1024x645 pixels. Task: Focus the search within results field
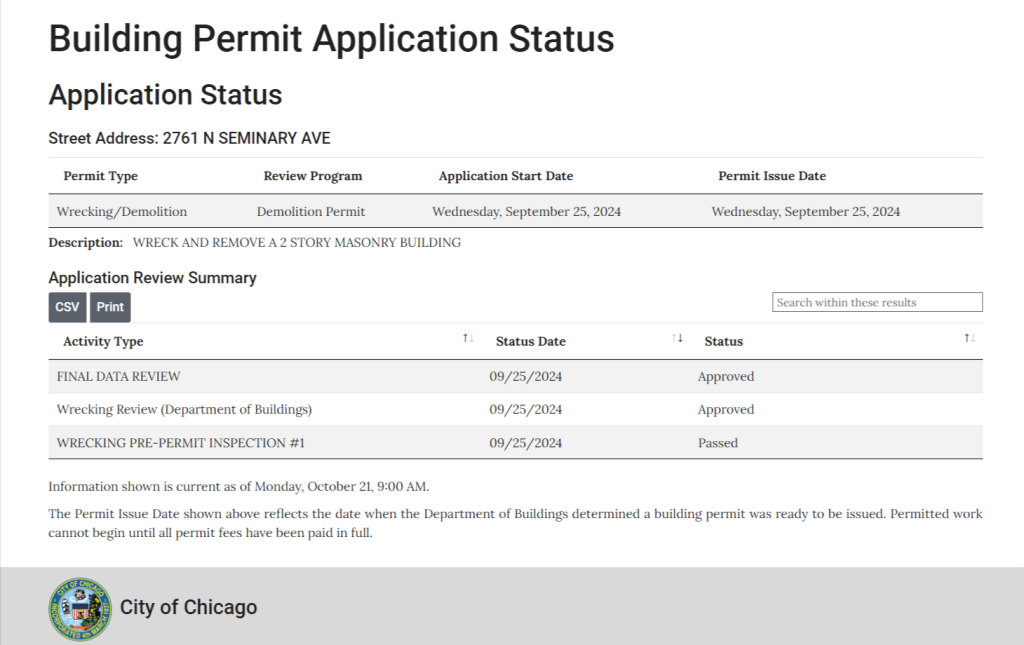tap(877, 302)
